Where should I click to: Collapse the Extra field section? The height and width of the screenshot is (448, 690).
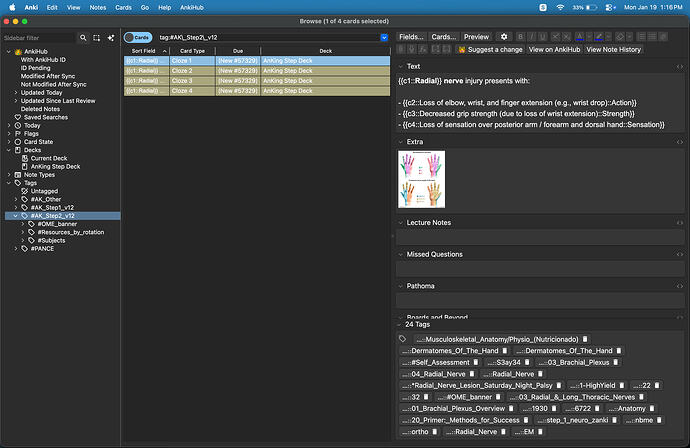pyautogui.click(x=400, y=143)
